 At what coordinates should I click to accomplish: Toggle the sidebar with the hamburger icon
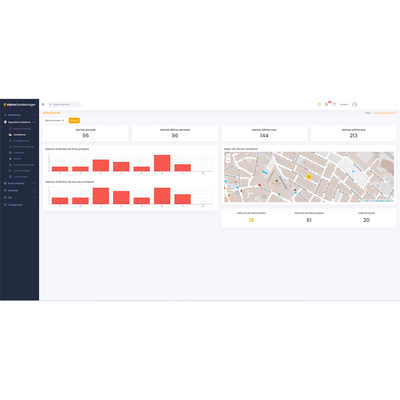pos(43,104)
